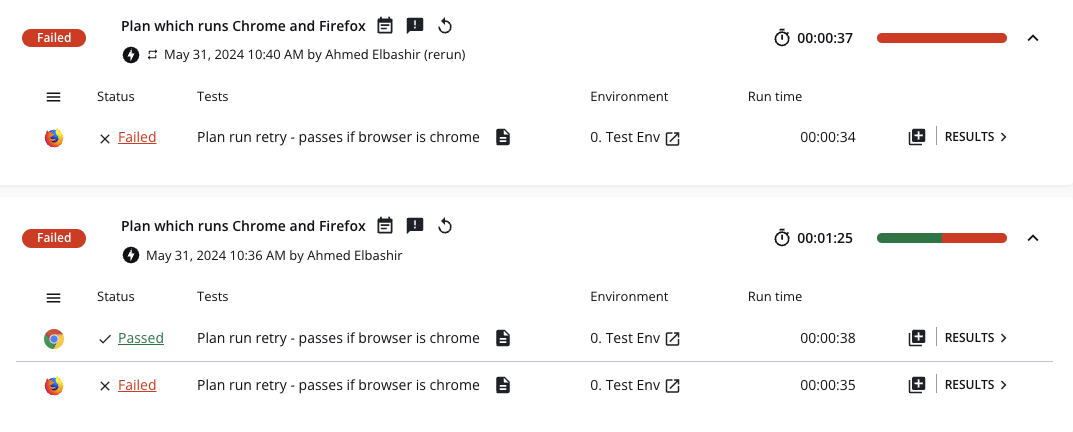The width and height of the screenshot is (1073, 432).
Task: Click the comment alert icon on the top plan
Action: [415, 25]
